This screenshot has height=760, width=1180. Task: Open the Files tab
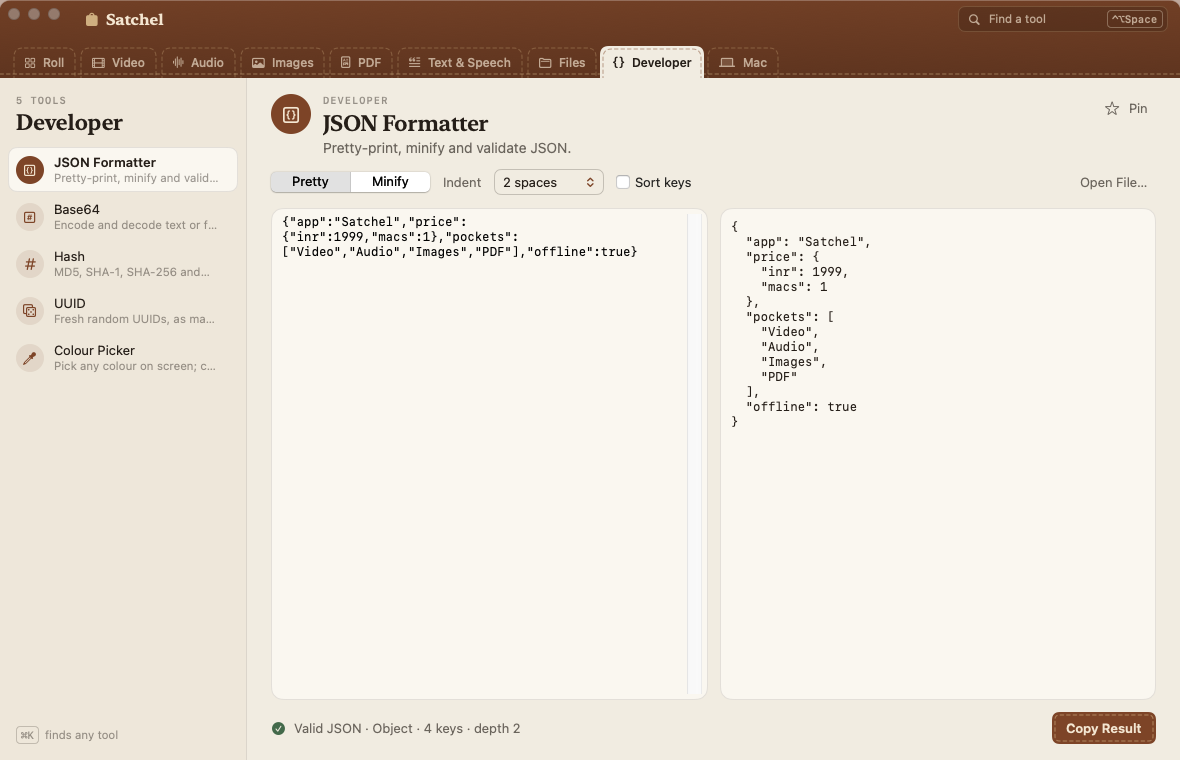click(561, 63)
